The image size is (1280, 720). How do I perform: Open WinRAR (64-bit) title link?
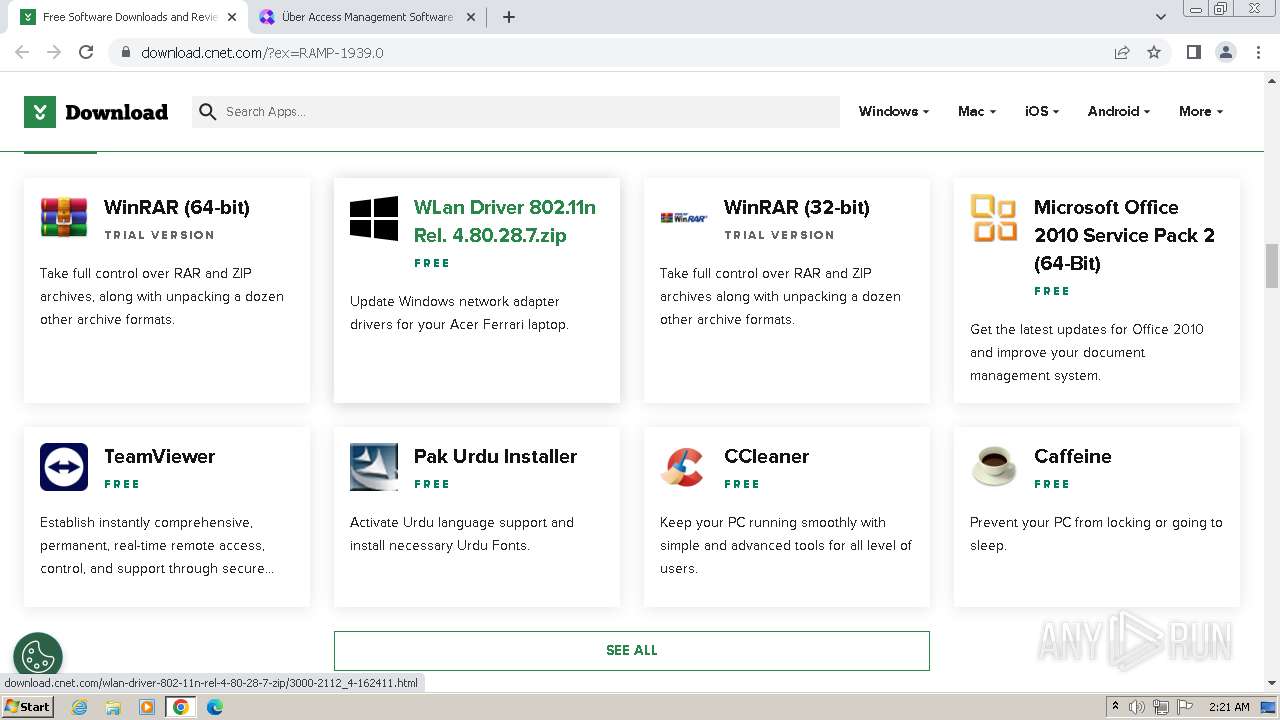(x=177, y=207)
